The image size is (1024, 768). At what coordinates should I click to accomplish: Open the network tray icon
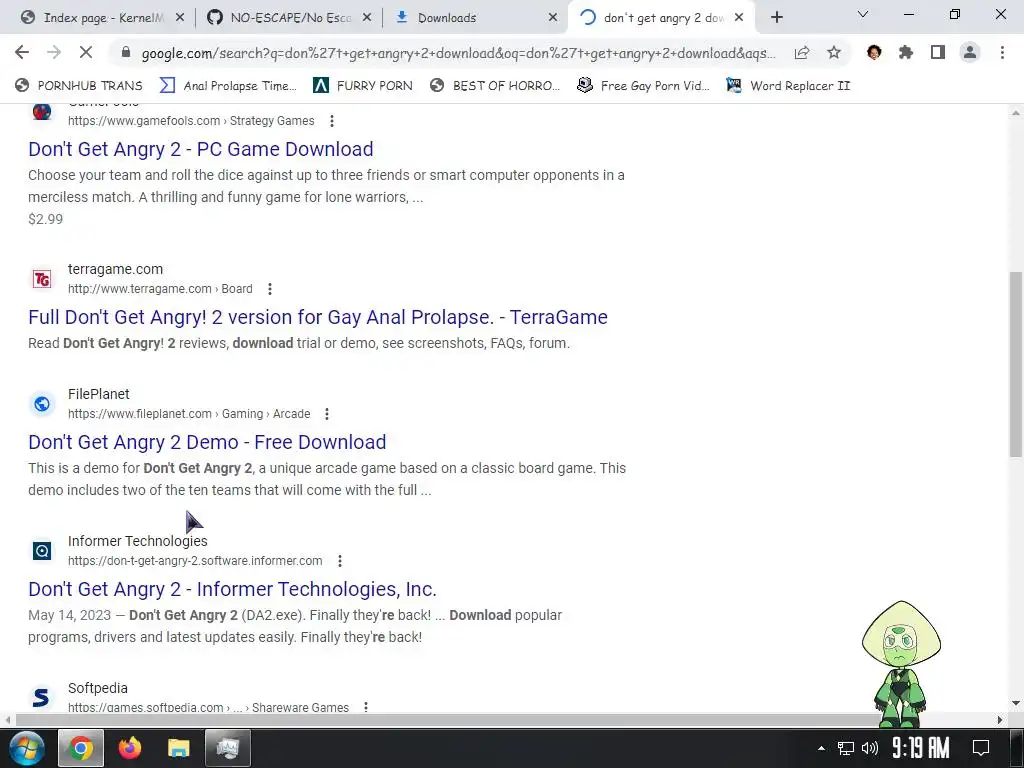[846, 748]
